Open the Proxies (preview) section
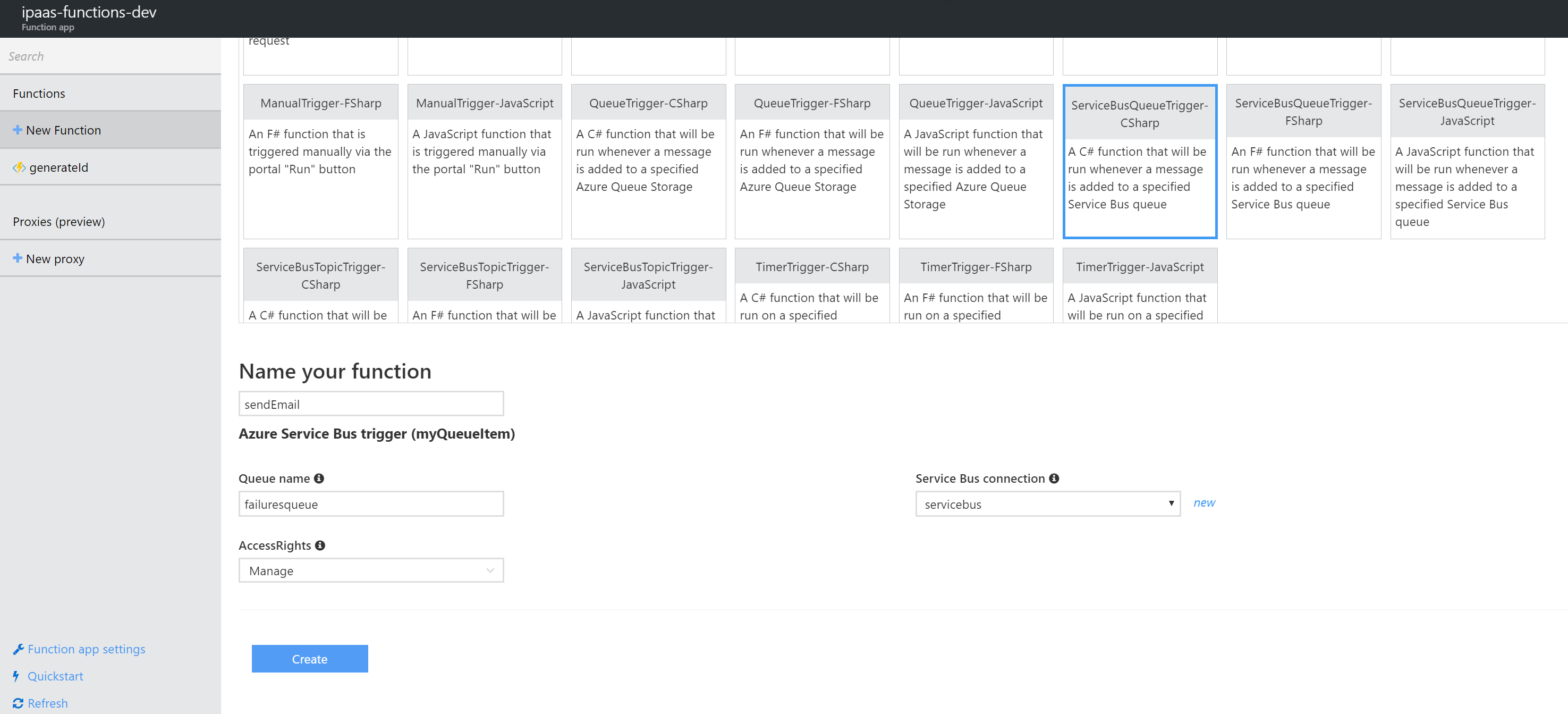This screenshot has width=1568, height=714. 58,221
